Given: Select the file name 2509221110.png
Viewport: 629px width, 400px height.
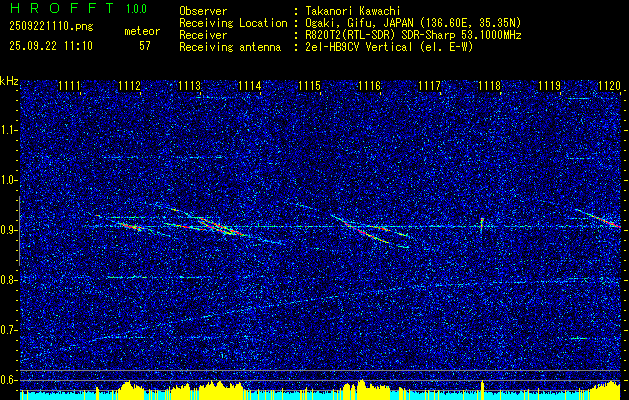Looking at the screenshot, I should pos(51,26).
